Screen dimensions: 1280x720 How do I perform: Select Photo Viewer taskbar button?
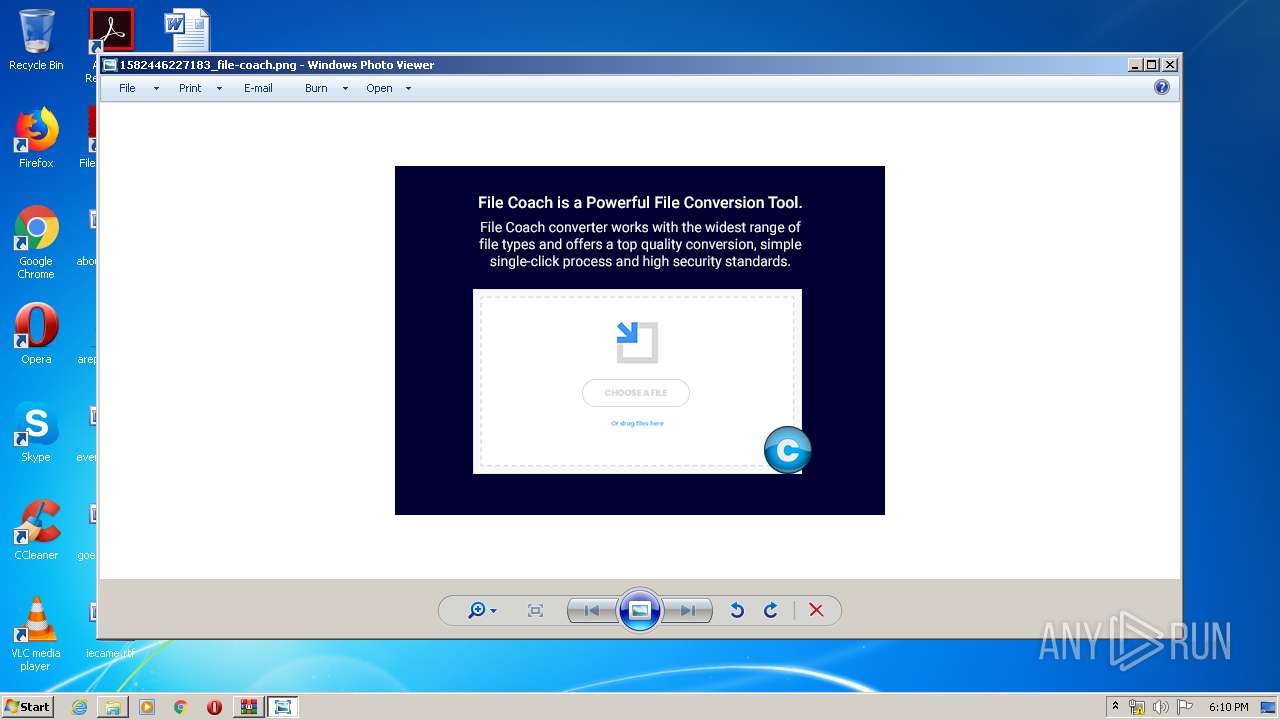pos(283,707)
